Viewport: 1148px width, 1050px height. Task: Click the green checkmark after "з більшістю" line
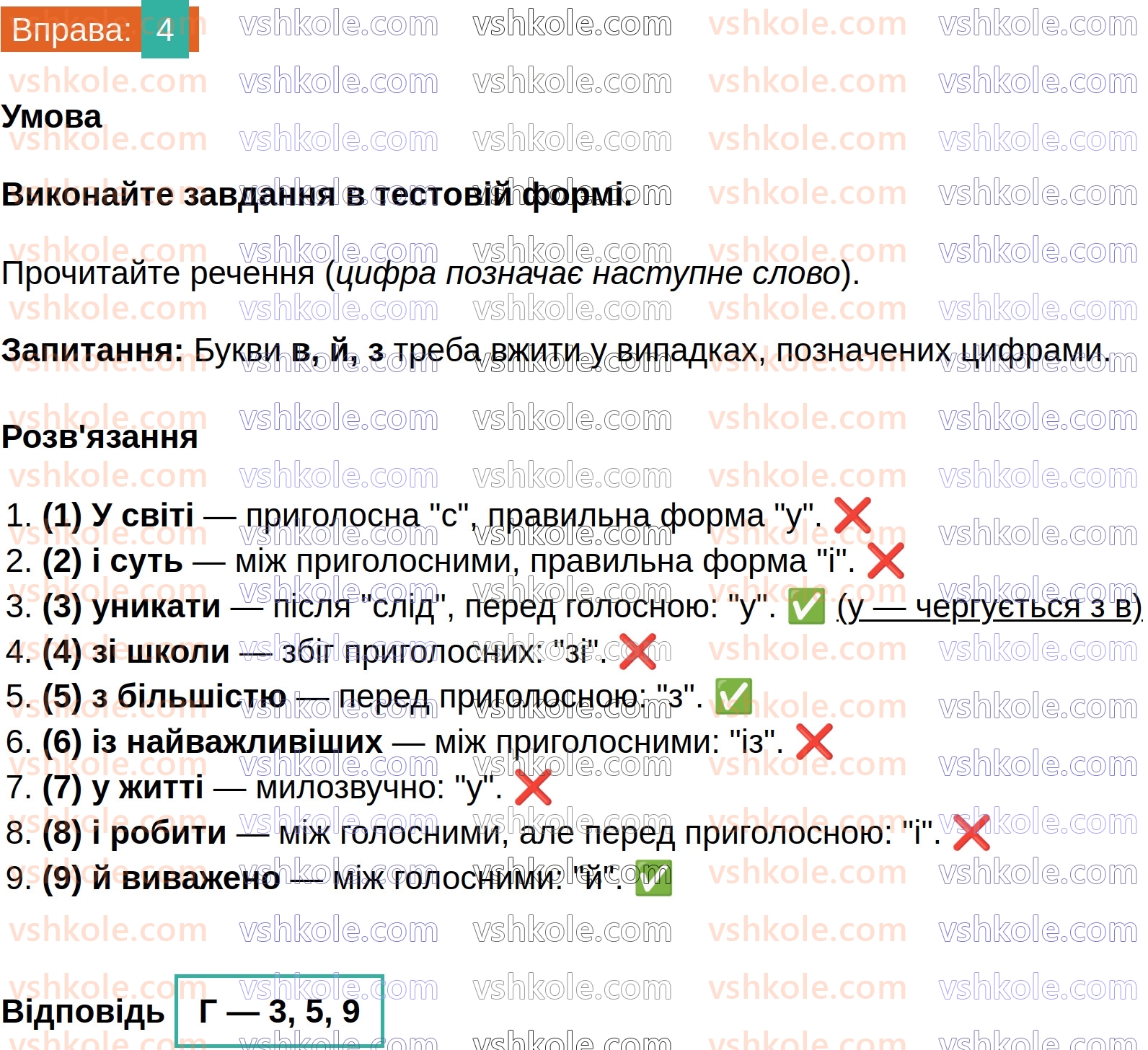tap(733, 697)
